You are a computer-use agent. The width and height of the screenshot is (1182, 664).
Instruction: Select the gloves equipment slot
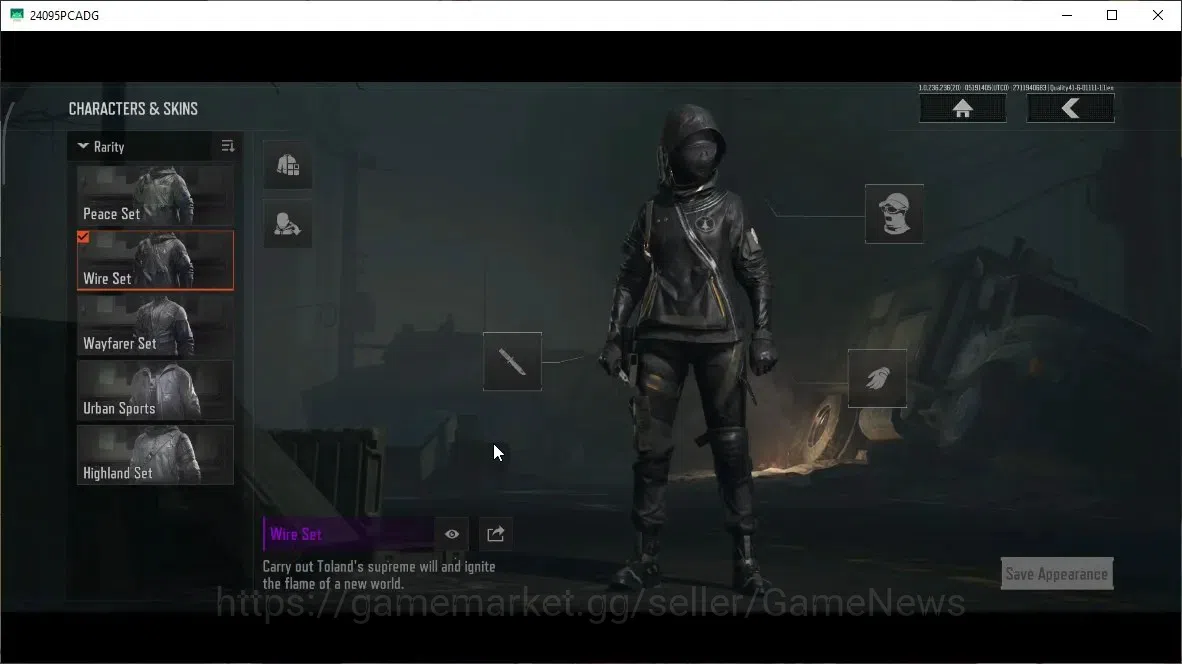tap(877, 378)
